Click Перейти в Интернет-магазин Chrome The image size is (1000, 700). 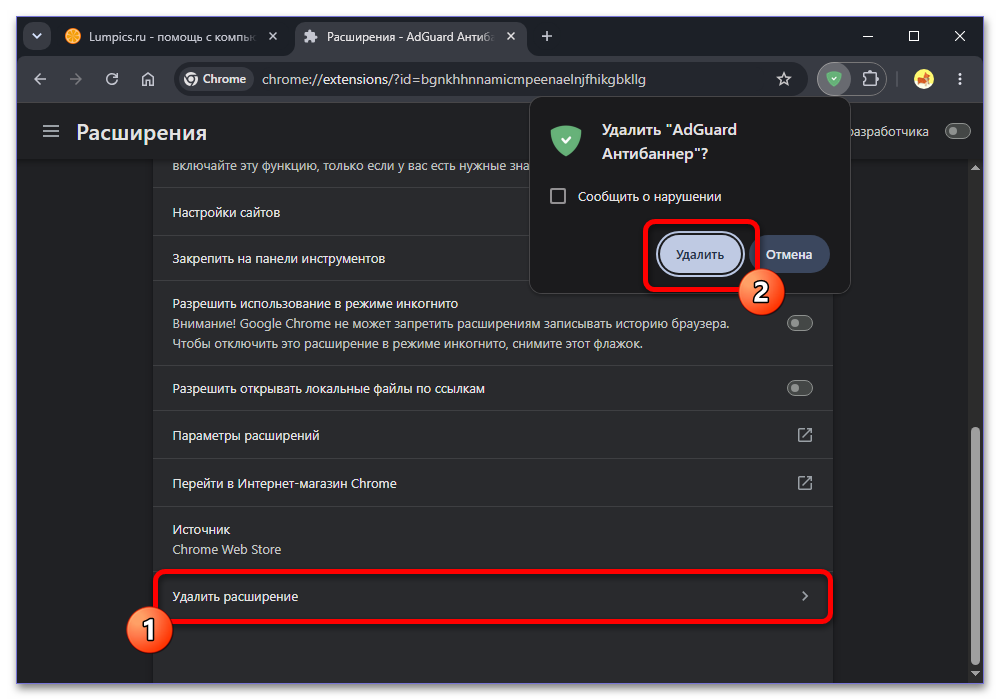(x=284, y=483)
